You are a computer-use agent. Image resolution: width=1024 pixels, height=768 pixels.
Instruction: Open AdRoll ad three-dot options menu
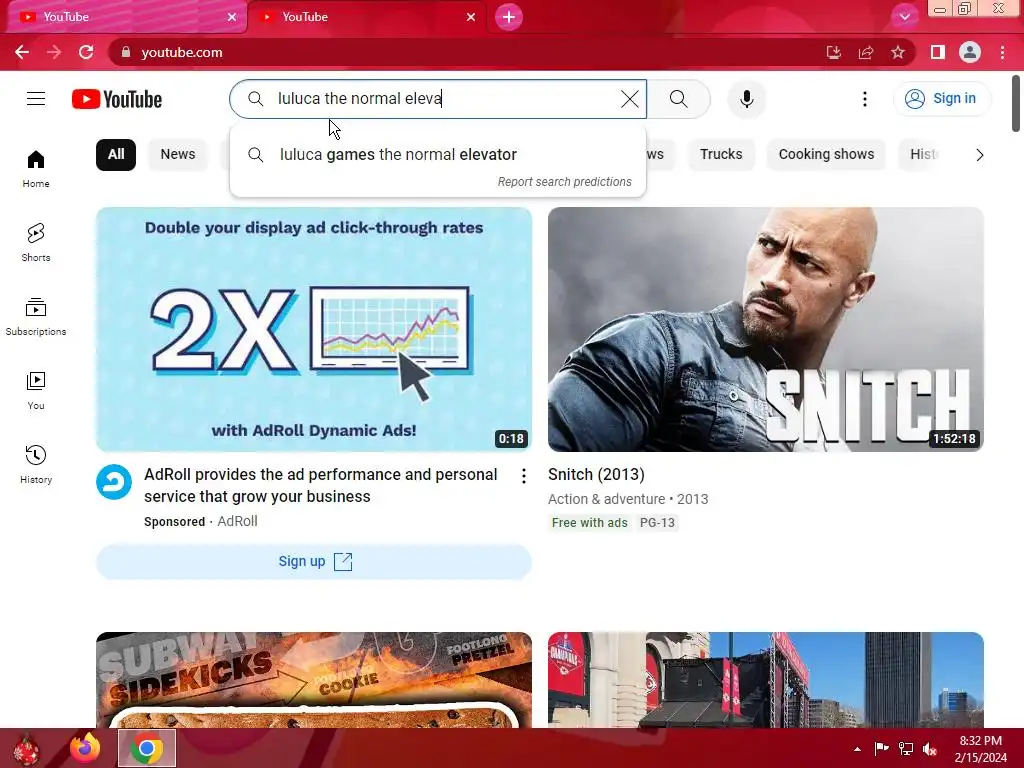coord(523,477)
